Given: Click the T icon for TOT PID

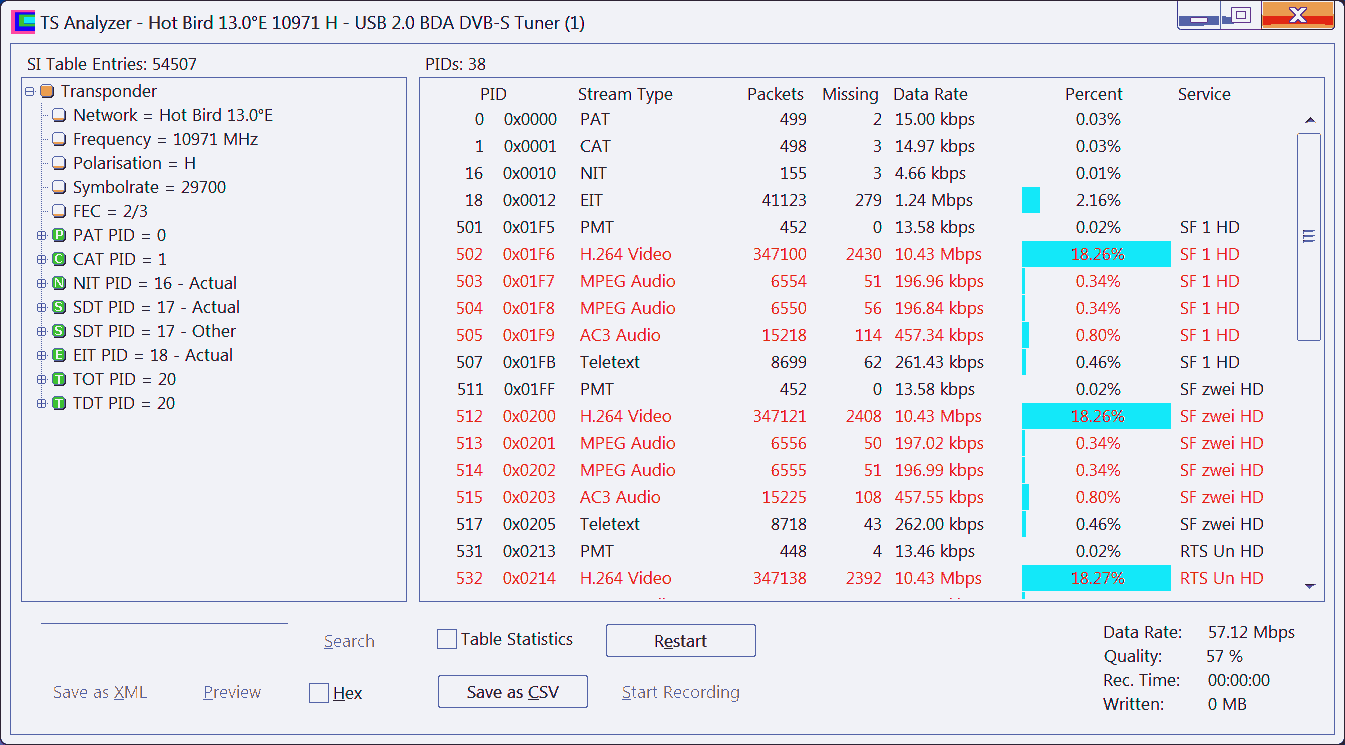Looking at the screenshot, I should (x=59, y=380).
